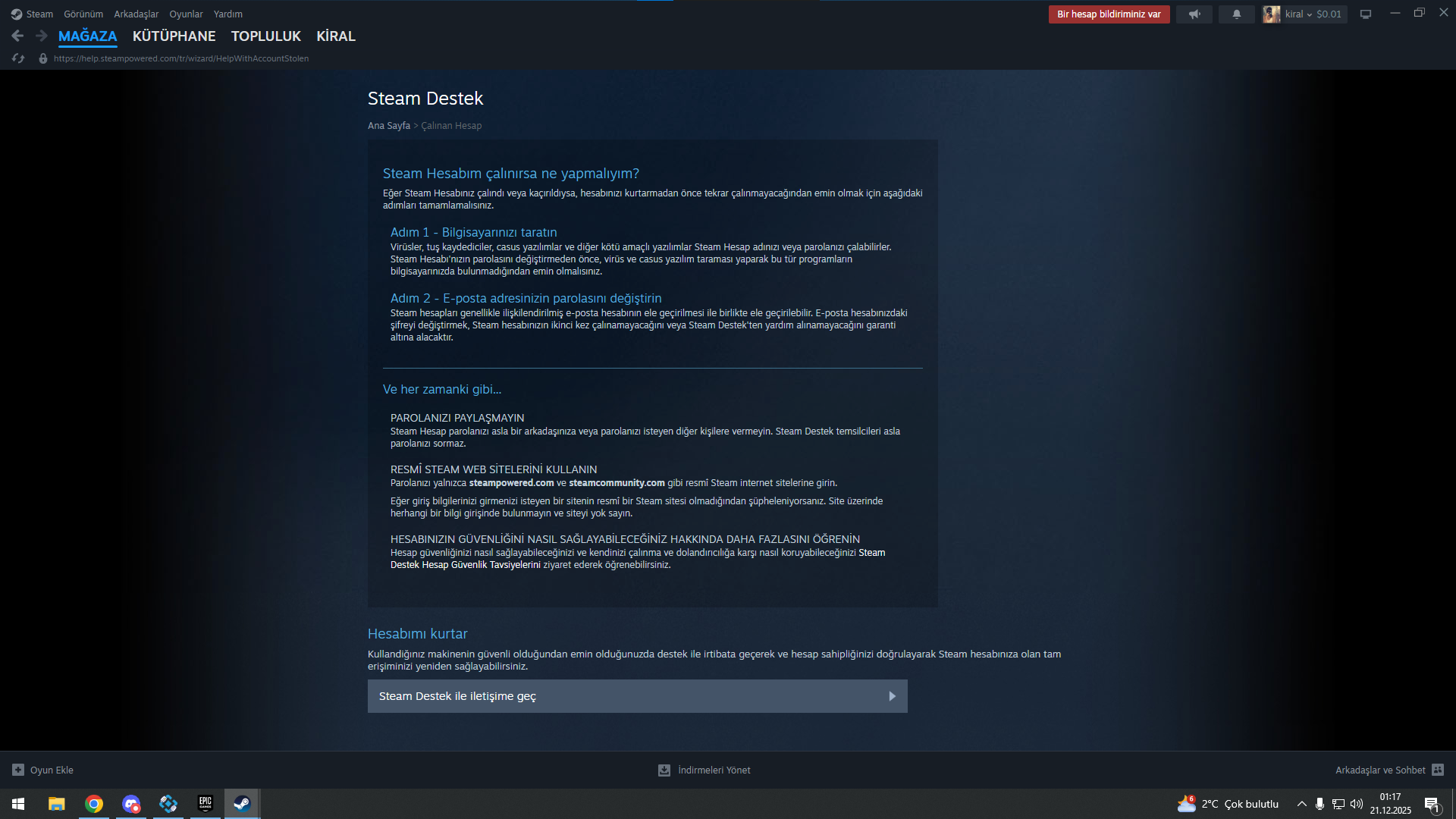The width and height of the screenshot is (1456, 819).
Task: Open the Windows Start menu
Action: tap(18, 804)
